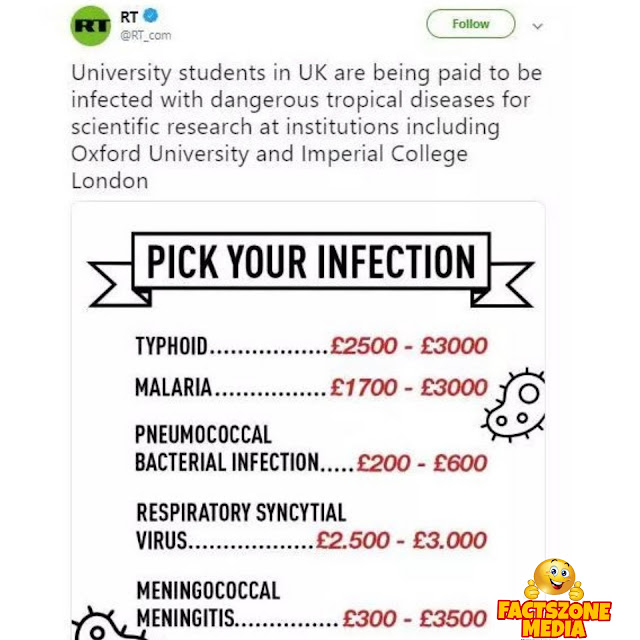Click the Respiratory Syncytial Virus entry
Image resolution: width=640 pixels, height=640 pixels.
311,526
